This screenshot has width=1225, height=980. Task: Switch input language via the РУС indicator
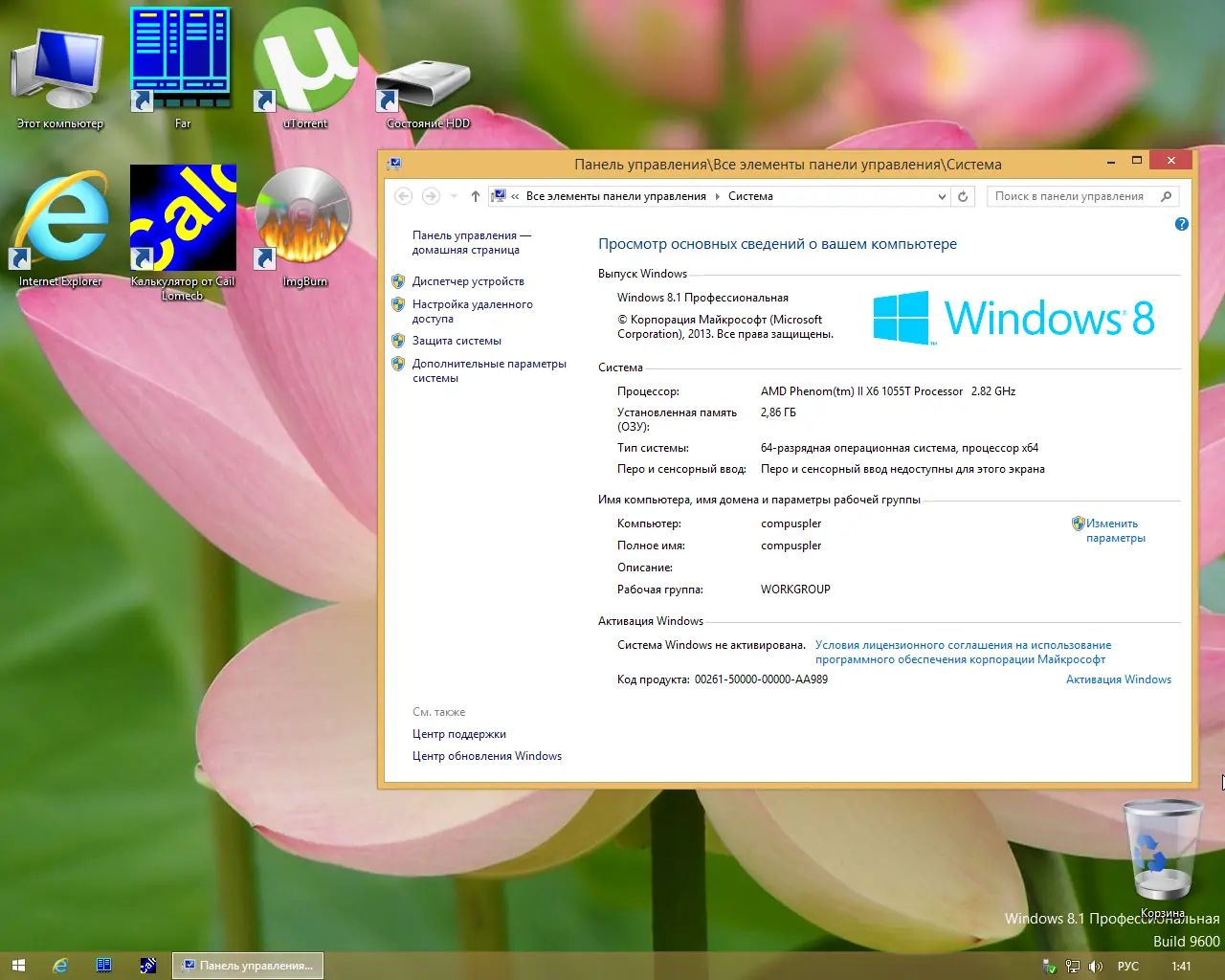[x=1128, y=967]
